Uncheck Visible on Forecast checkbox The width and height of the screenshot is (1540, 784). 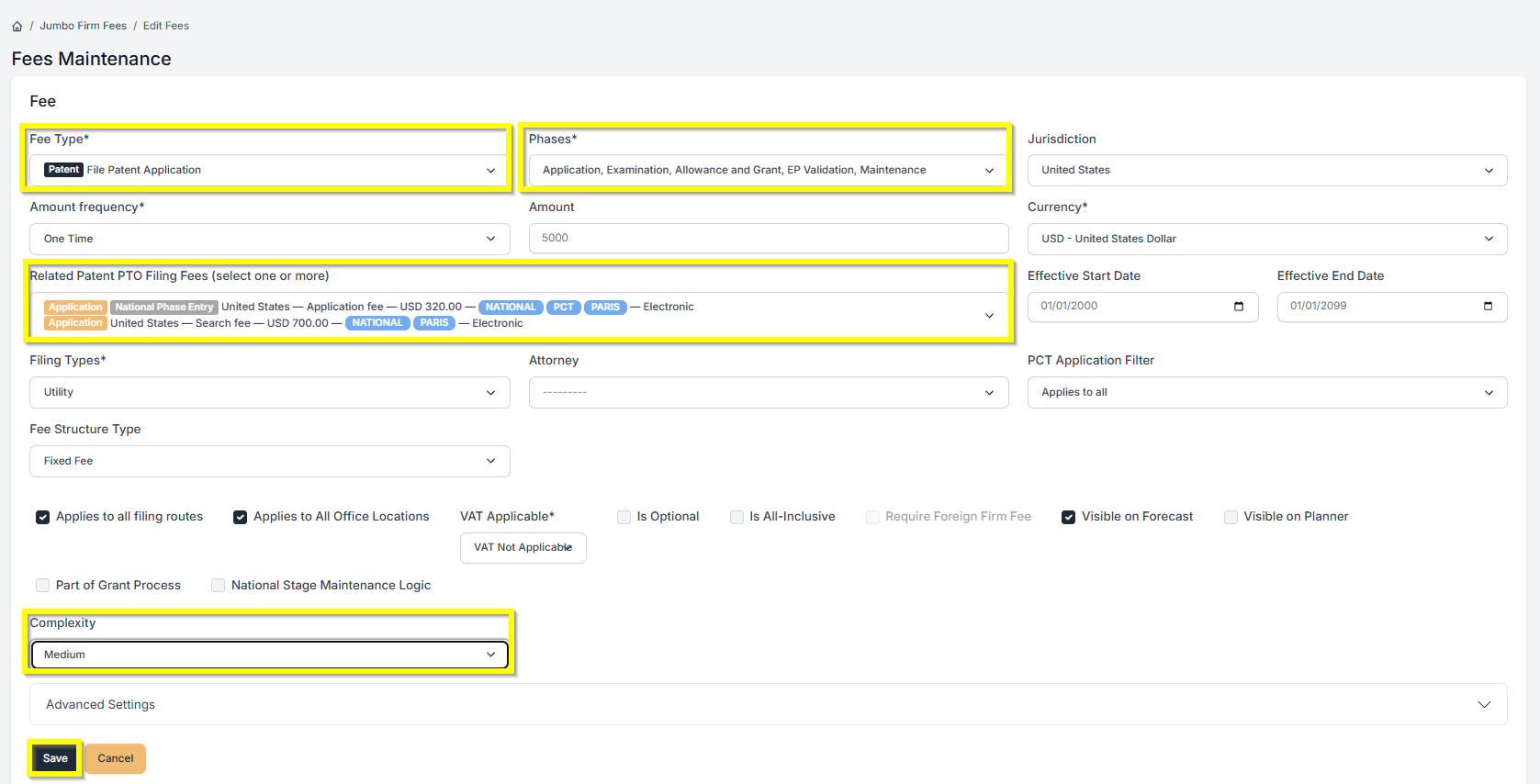click(1069, 517)
